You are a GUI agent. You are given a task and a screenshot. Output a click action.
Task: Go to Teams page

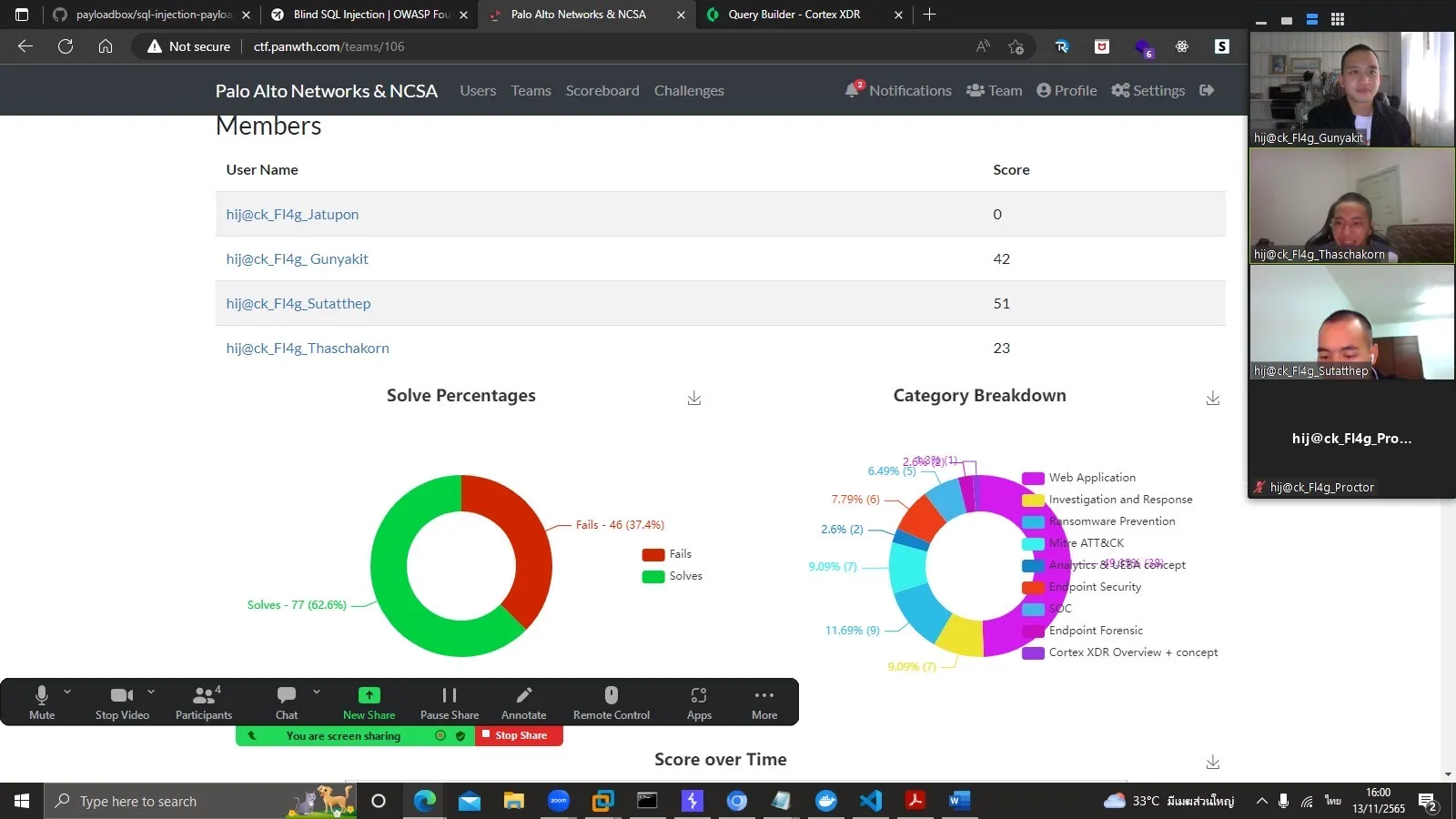click(x=531, y=90)
